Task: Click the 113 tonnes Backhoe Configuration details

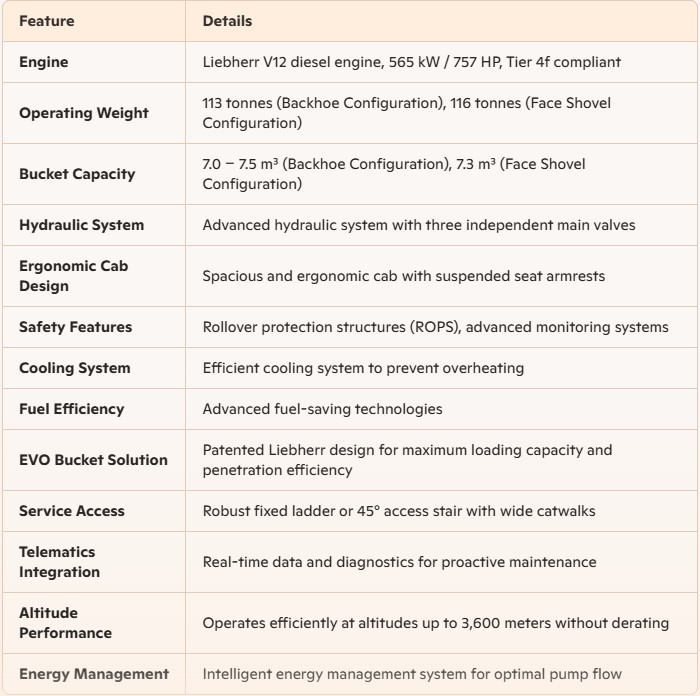Action: [x=406, y=113]
